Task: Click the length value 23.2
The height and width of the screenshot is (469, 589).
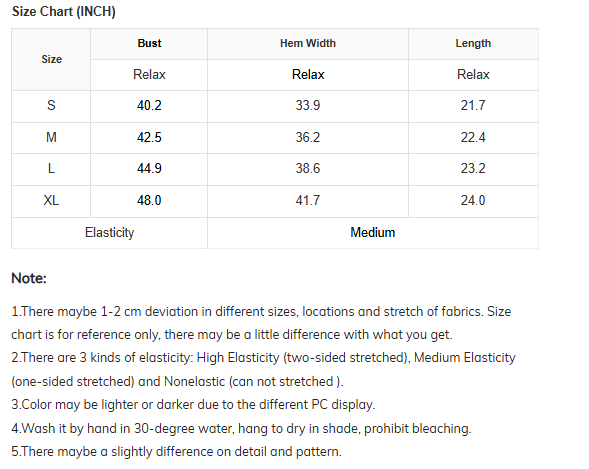Action: (x=473, y=168)
